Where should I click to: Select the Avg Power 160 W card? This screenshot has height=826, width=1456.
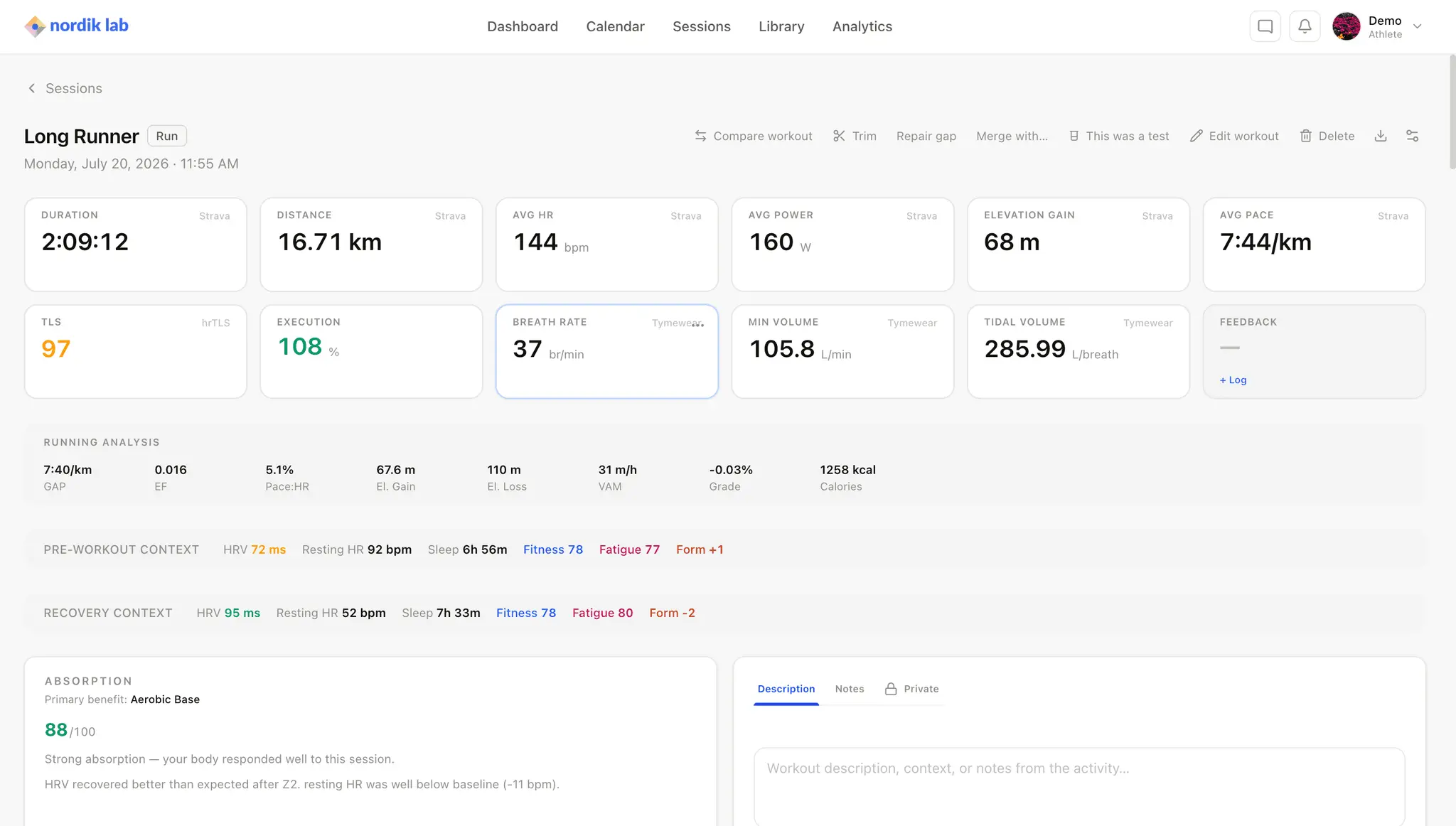pos(842,245)
